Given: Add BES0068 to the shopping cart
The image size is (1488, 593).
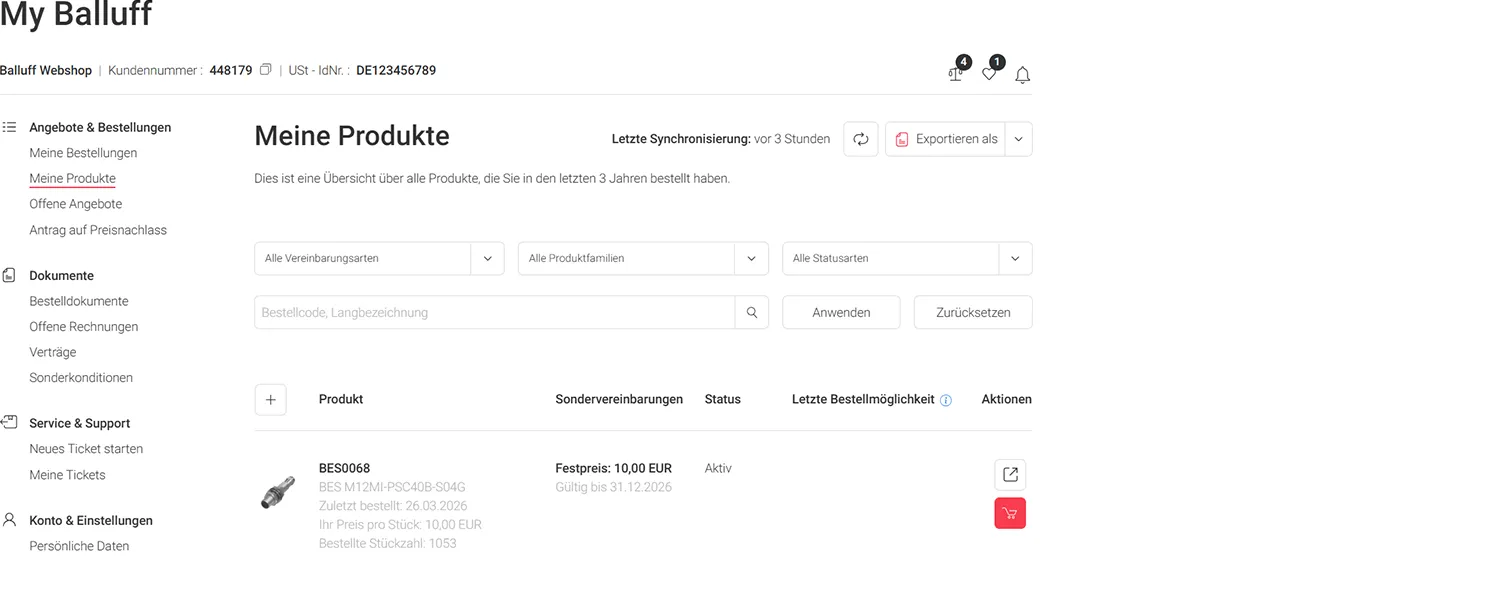Looking at the screenshot, I should [1010, 513].
